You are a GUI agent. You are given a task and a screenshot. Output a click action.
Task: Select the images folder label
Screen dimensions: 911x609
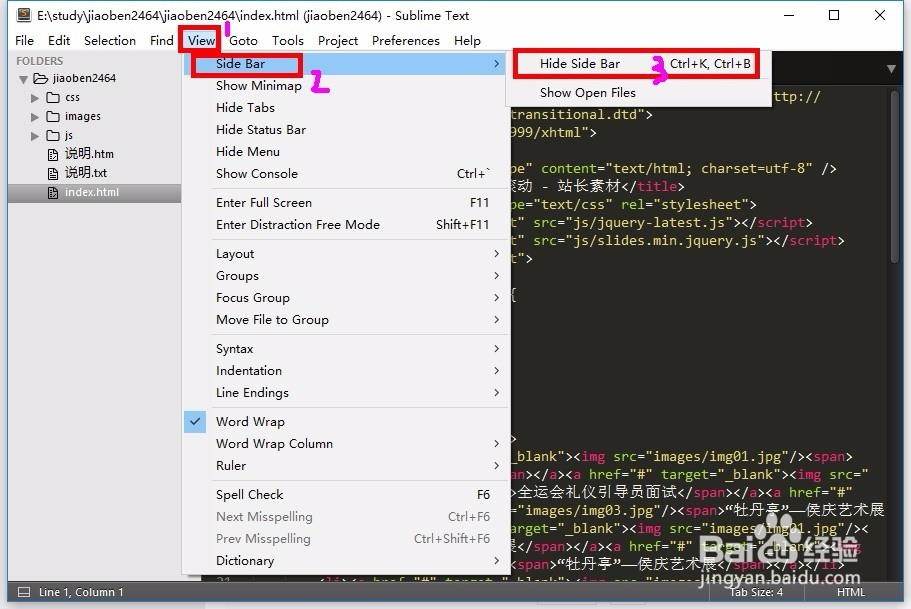point(83,117)
